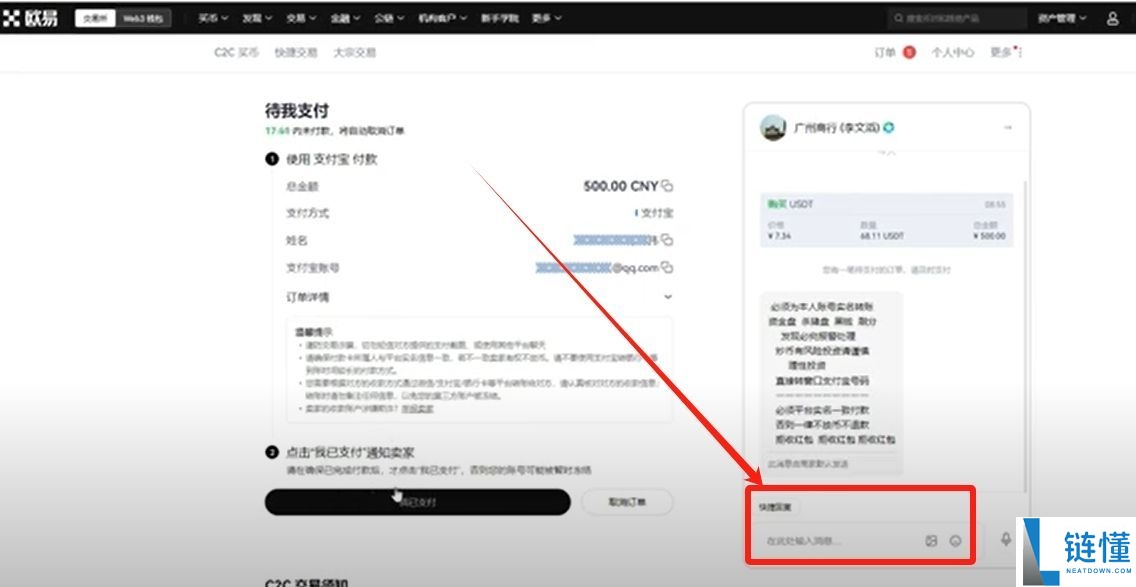Viewport: 1136px width, 587px height.
Task: Open the 资产管理 dropdown
Action: 1062,18
